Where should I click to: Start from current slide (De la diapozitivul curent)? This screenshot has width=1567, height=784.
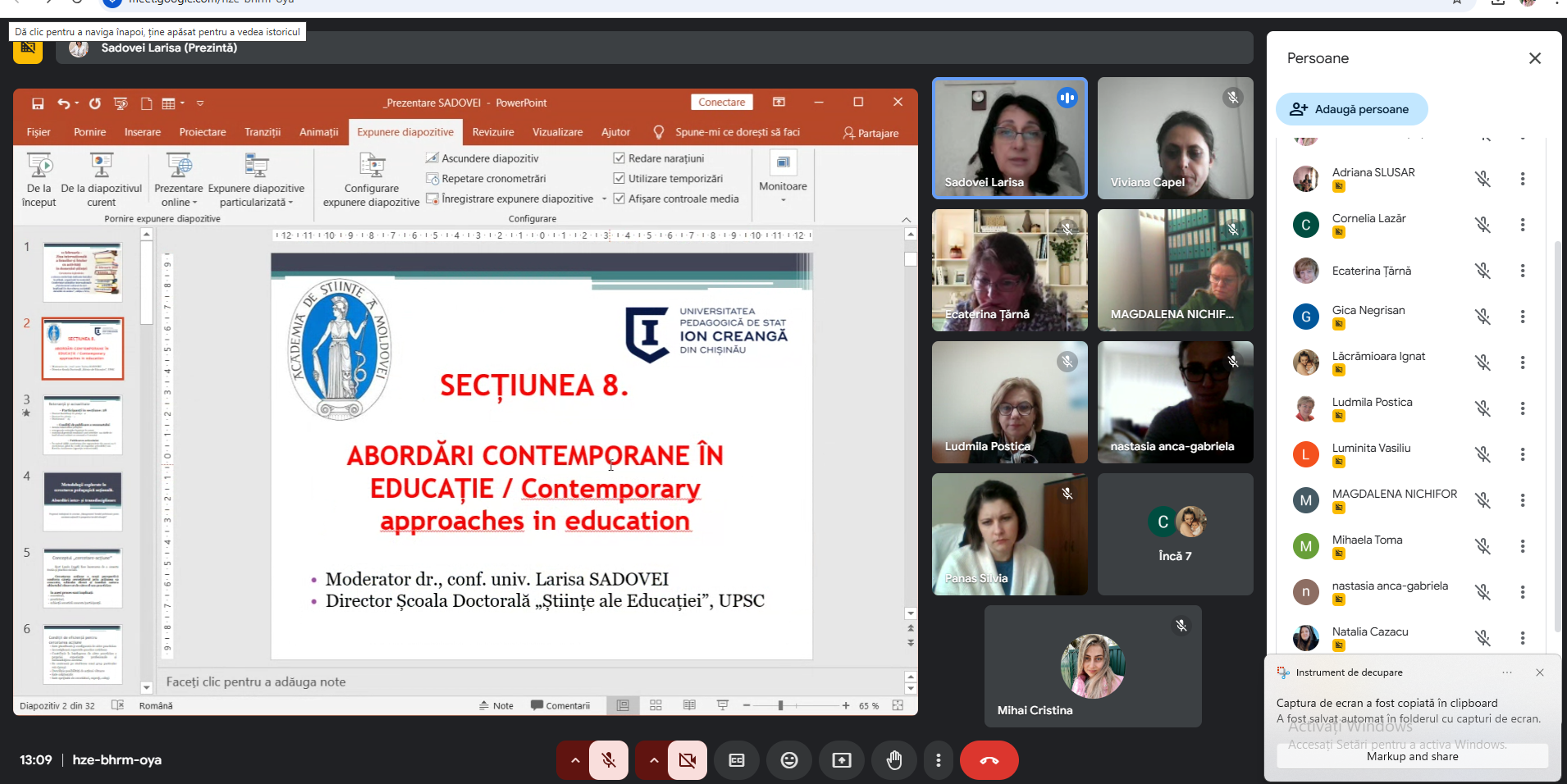102,180
